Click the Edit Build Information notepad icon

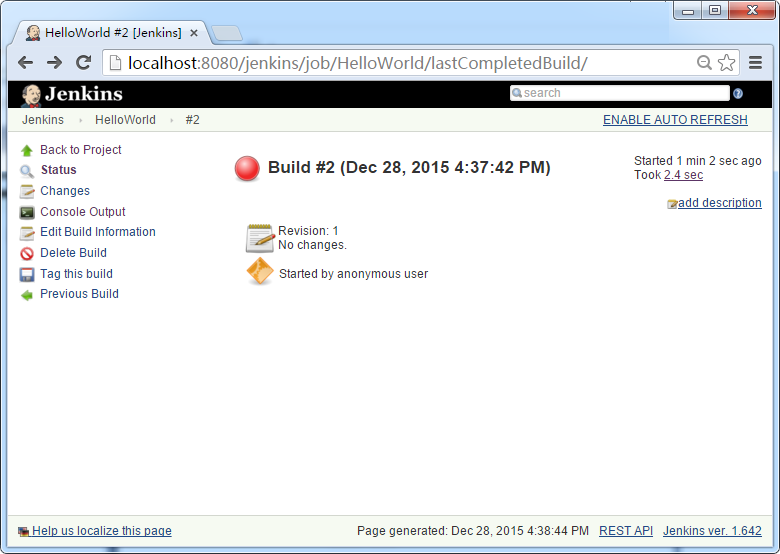point(27,233)
